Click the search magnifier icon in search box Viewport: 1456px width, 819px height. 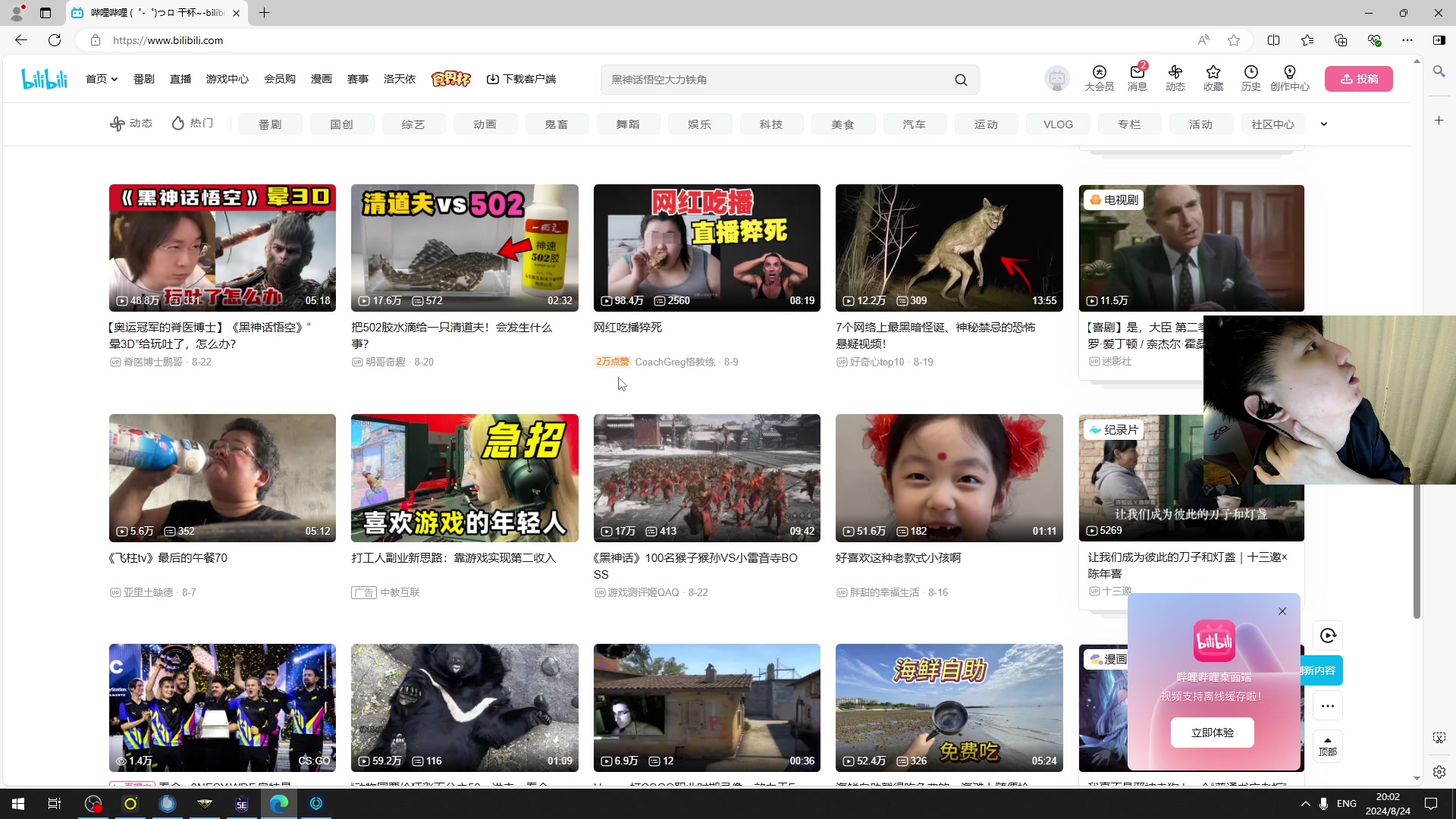tap(961, 80)
